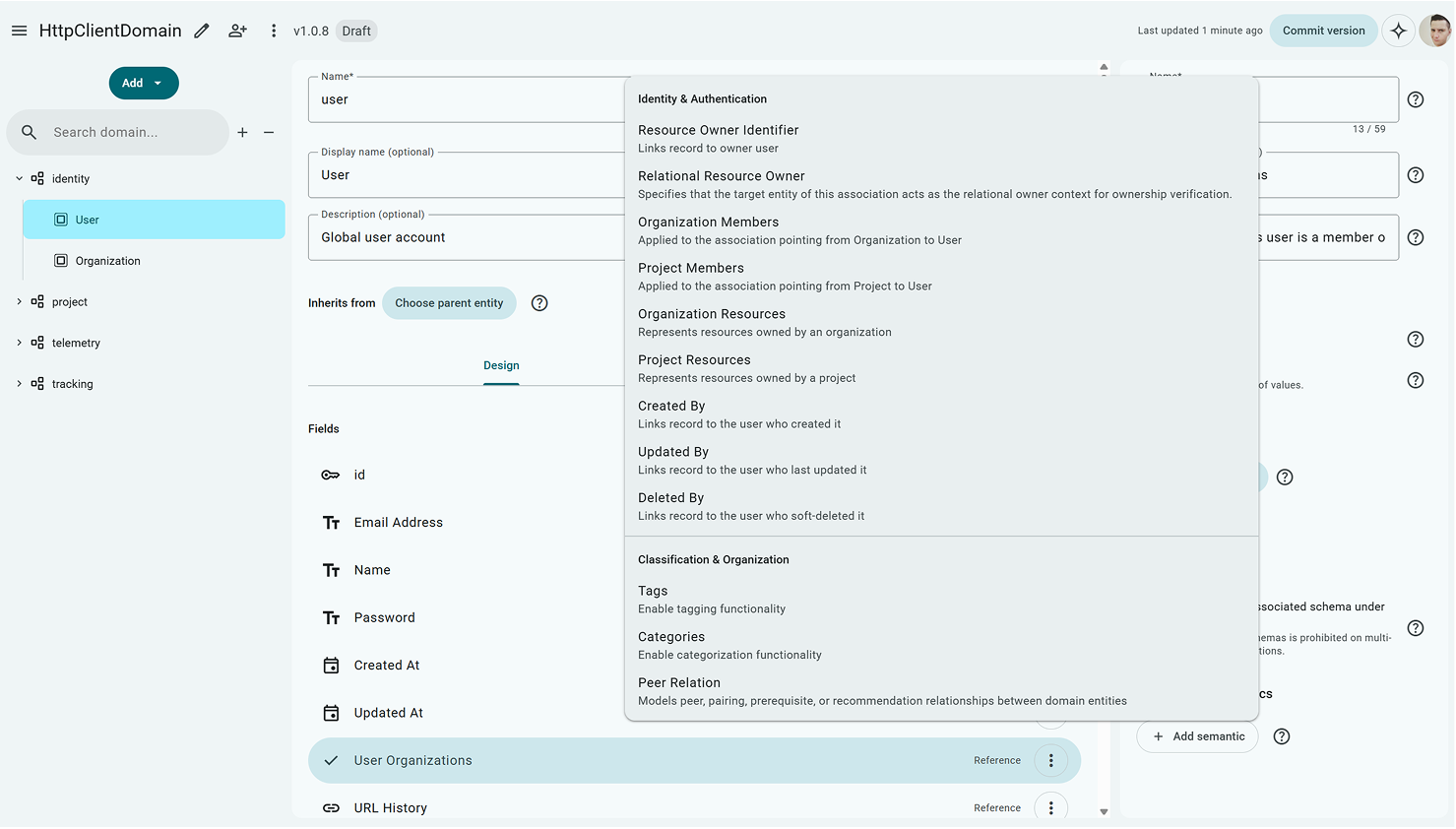Click the Email Address field row
Viewport: 1456px width, 829px height.
coord(467,523)
